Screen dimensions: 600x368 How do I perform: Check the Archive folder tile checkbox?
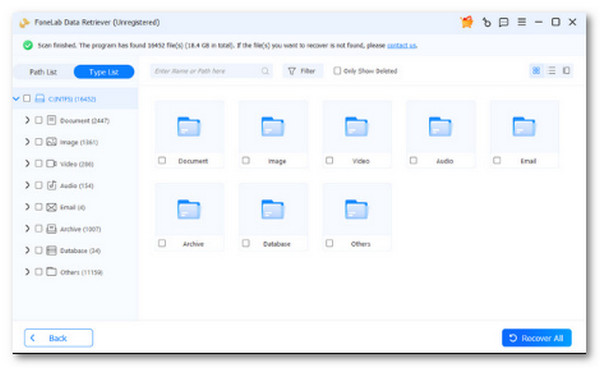(x=162, y=243)
